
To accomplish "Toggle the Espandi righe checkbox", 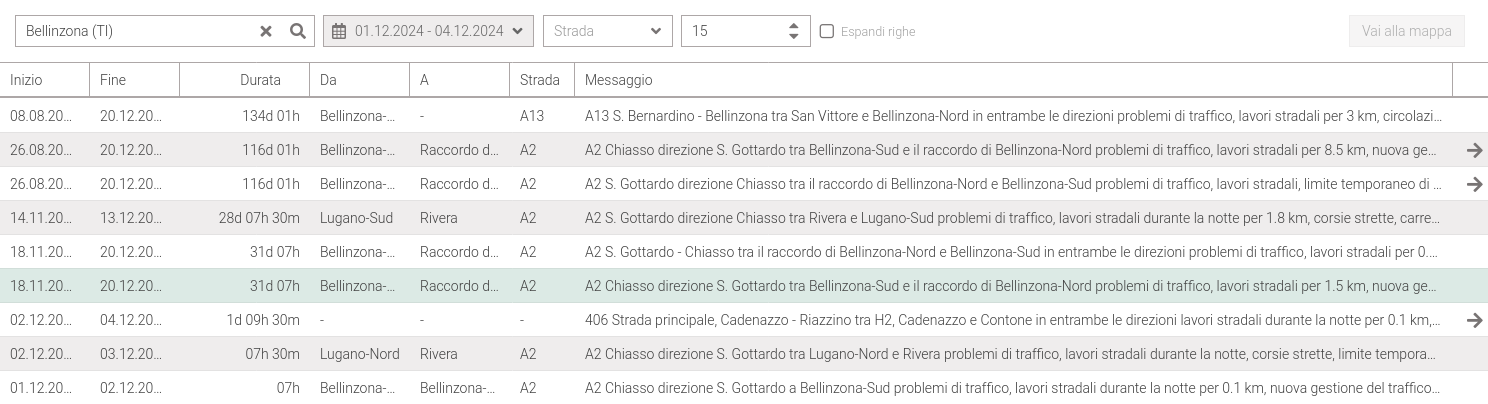I will [827, 31].
